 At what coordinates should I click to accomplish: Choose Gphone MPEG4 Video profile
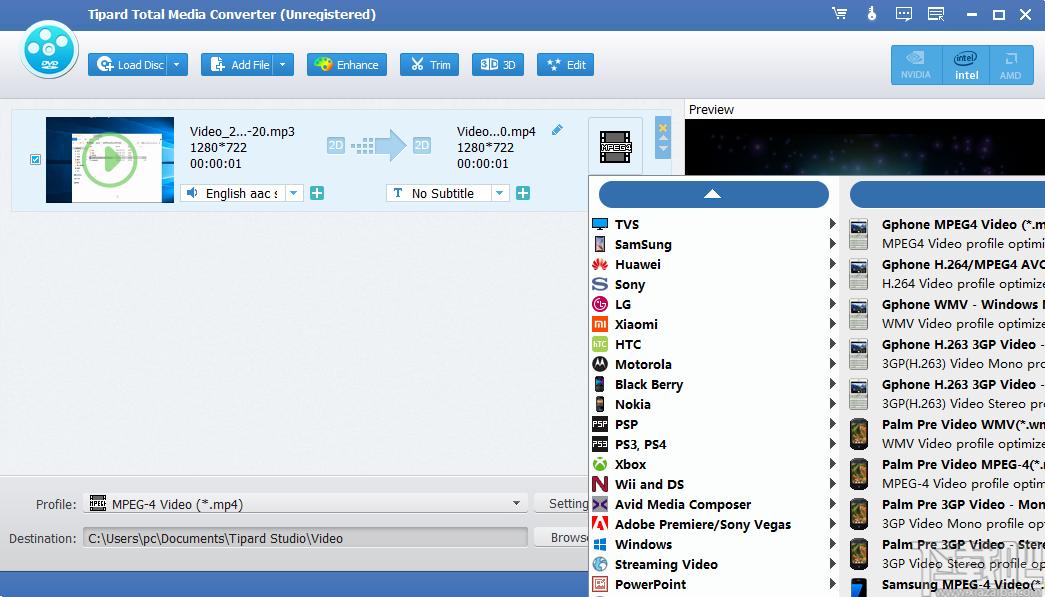click(x=946, y=234)
